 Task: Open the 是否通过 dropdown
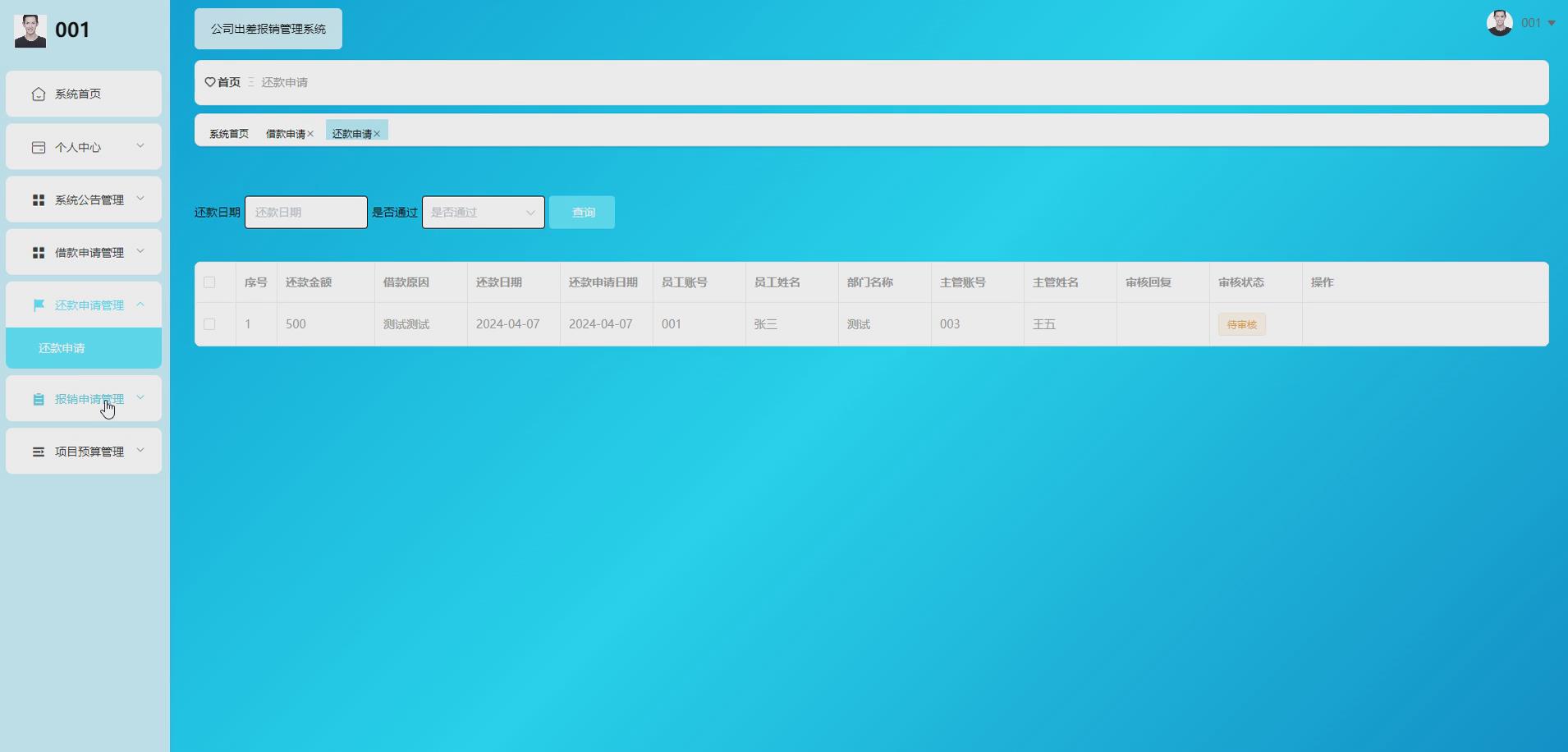click(x=484, y=213)
